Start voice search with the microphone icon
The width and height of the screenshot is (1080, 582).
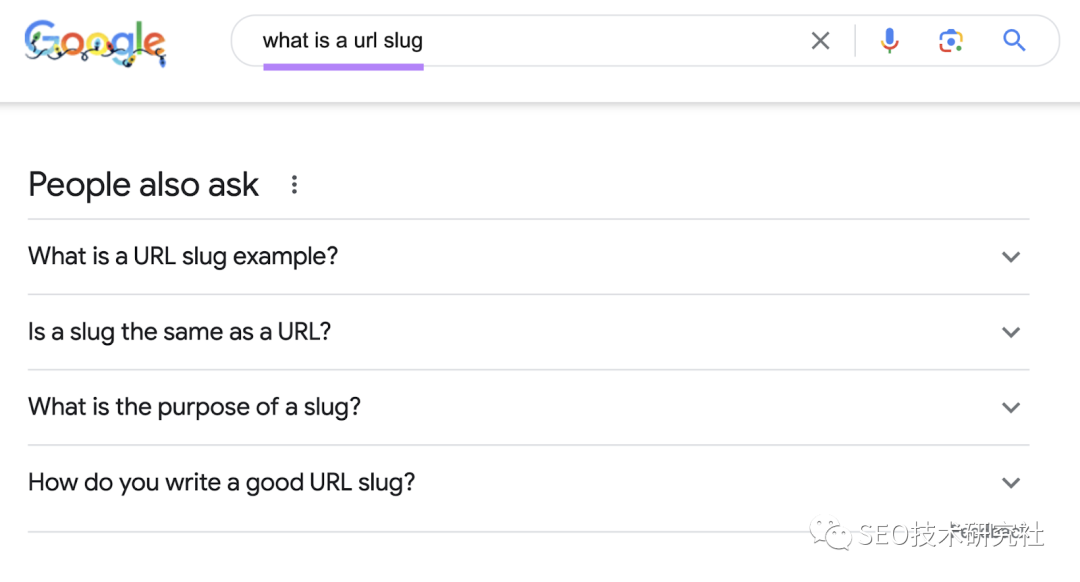click(889, 41)
